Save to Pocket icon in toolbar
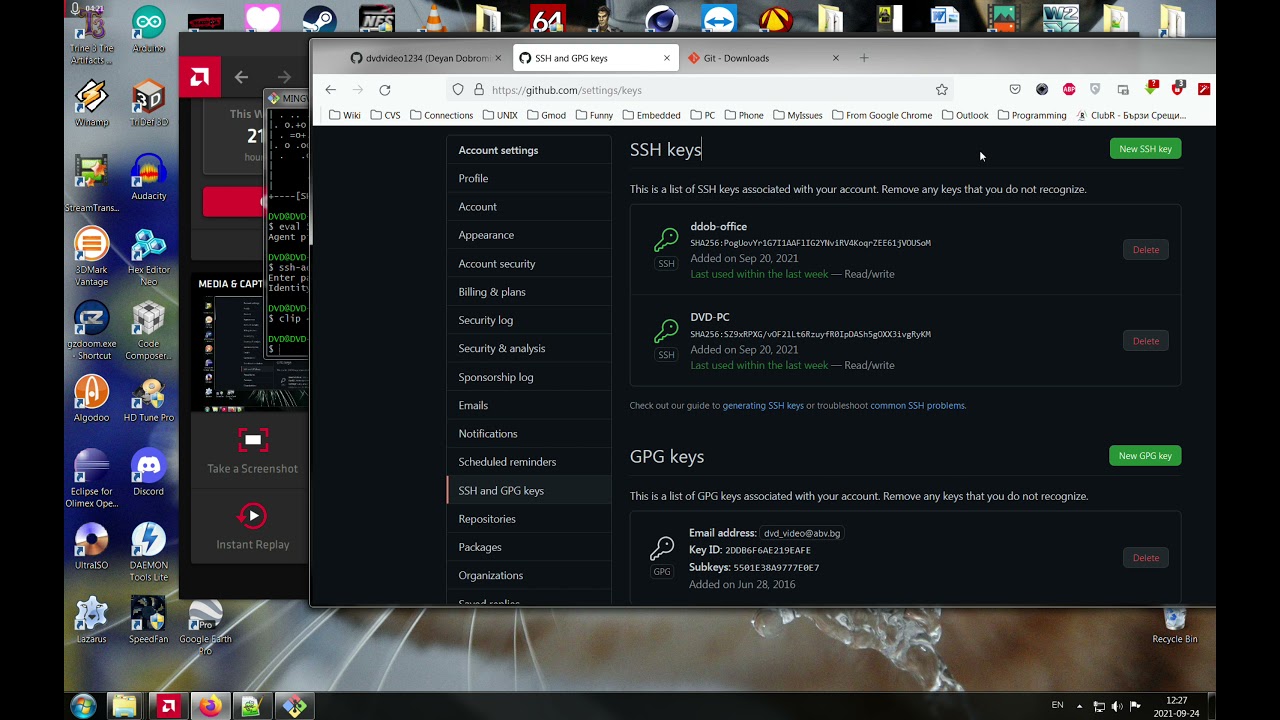Viewport: 1280px width, 720px height. pyautogui.click(x=1015, y=90)
